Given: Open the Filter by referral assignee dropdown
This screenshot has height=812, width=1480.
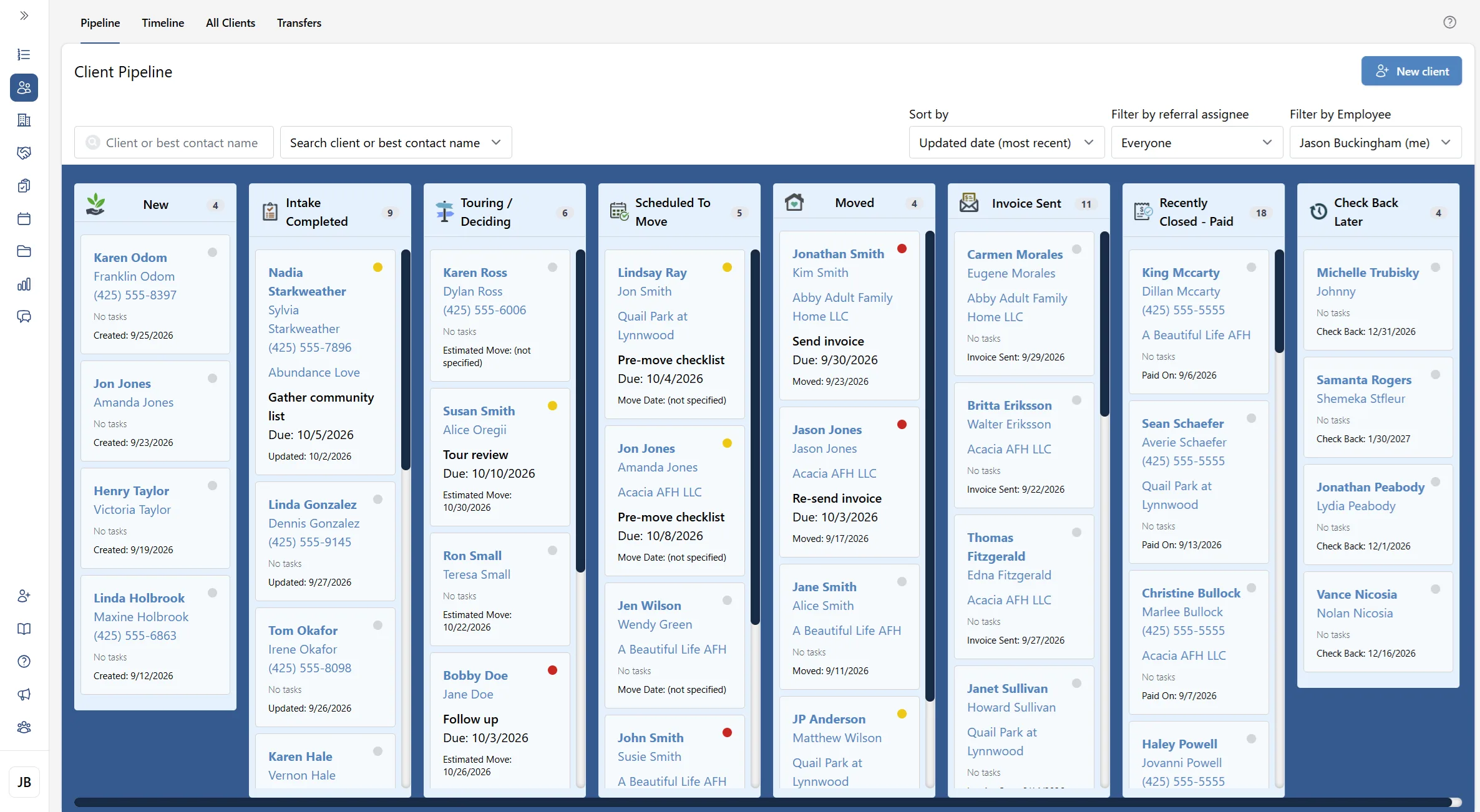Looking at the screenshot, I should (1197, 143).
